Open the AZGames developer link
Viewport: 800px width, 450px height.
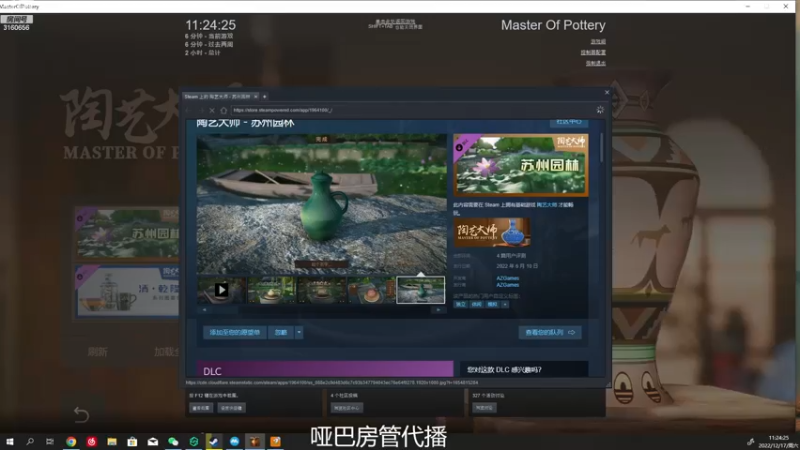pyautogui.click(x=508, y=278)
